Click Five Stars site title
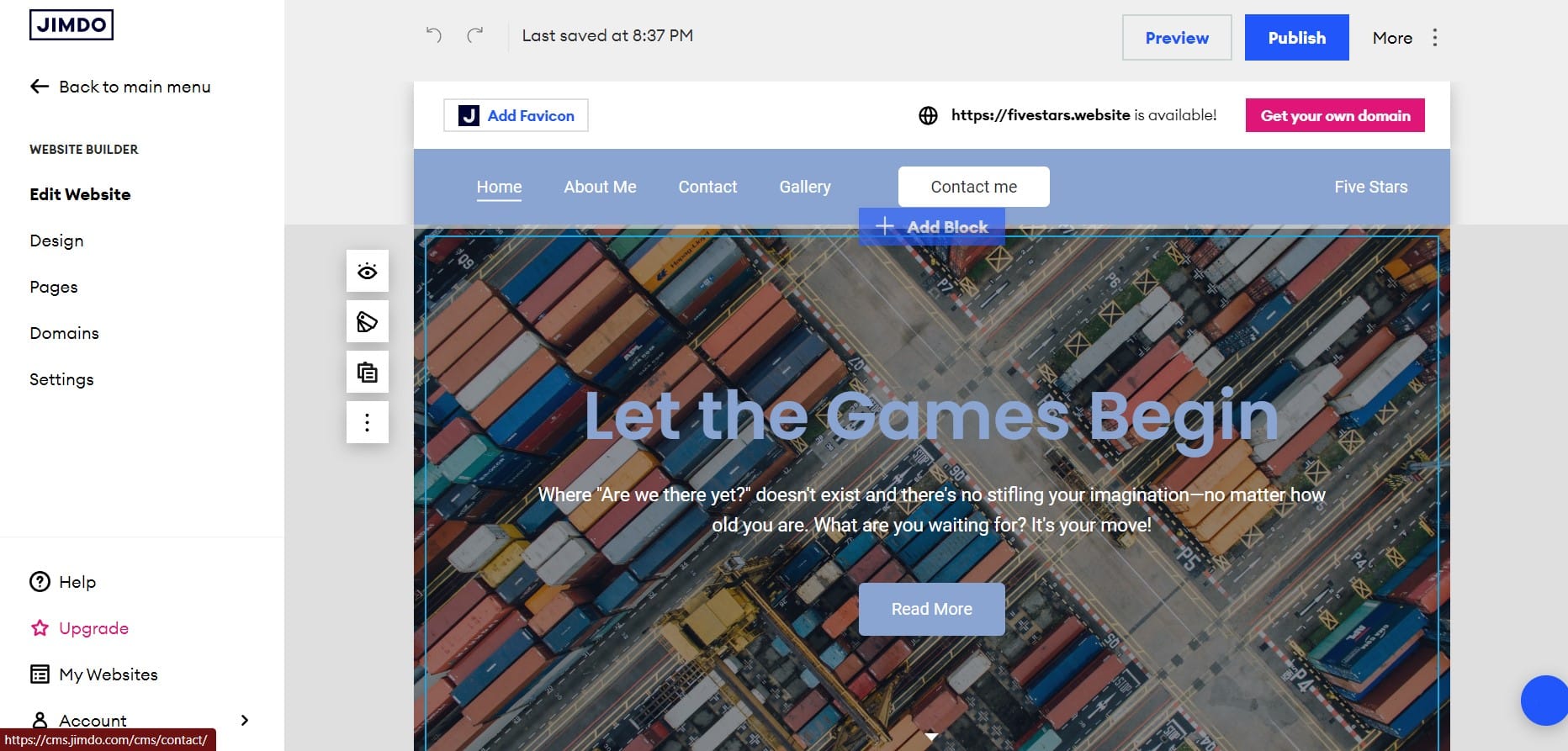This screenshot has height=751, width=1568. pos(1370,187)
